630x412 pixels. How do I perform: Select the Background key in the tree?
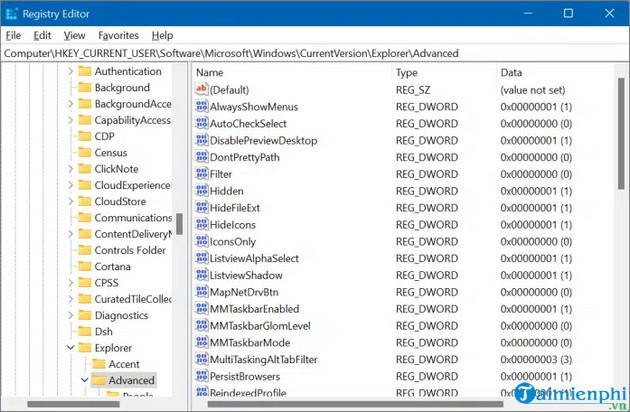coord(122,88)
